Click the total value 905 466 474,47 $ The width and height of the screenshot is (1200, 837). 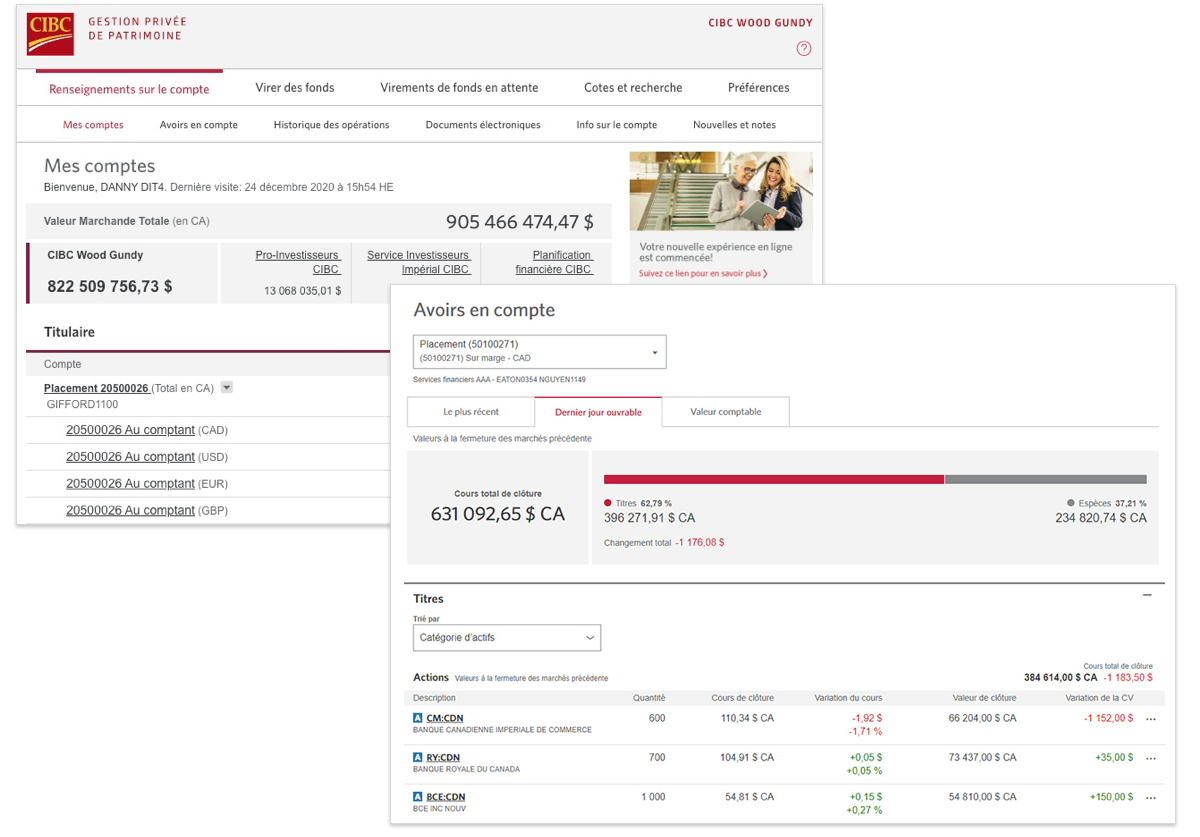(520, 222)
